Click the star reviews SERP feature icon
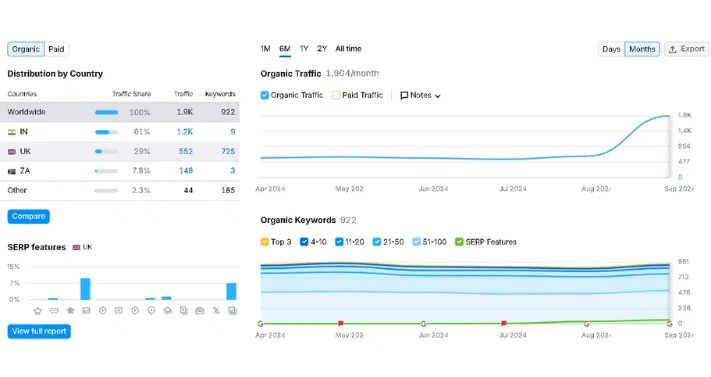 tap(70, 310)
